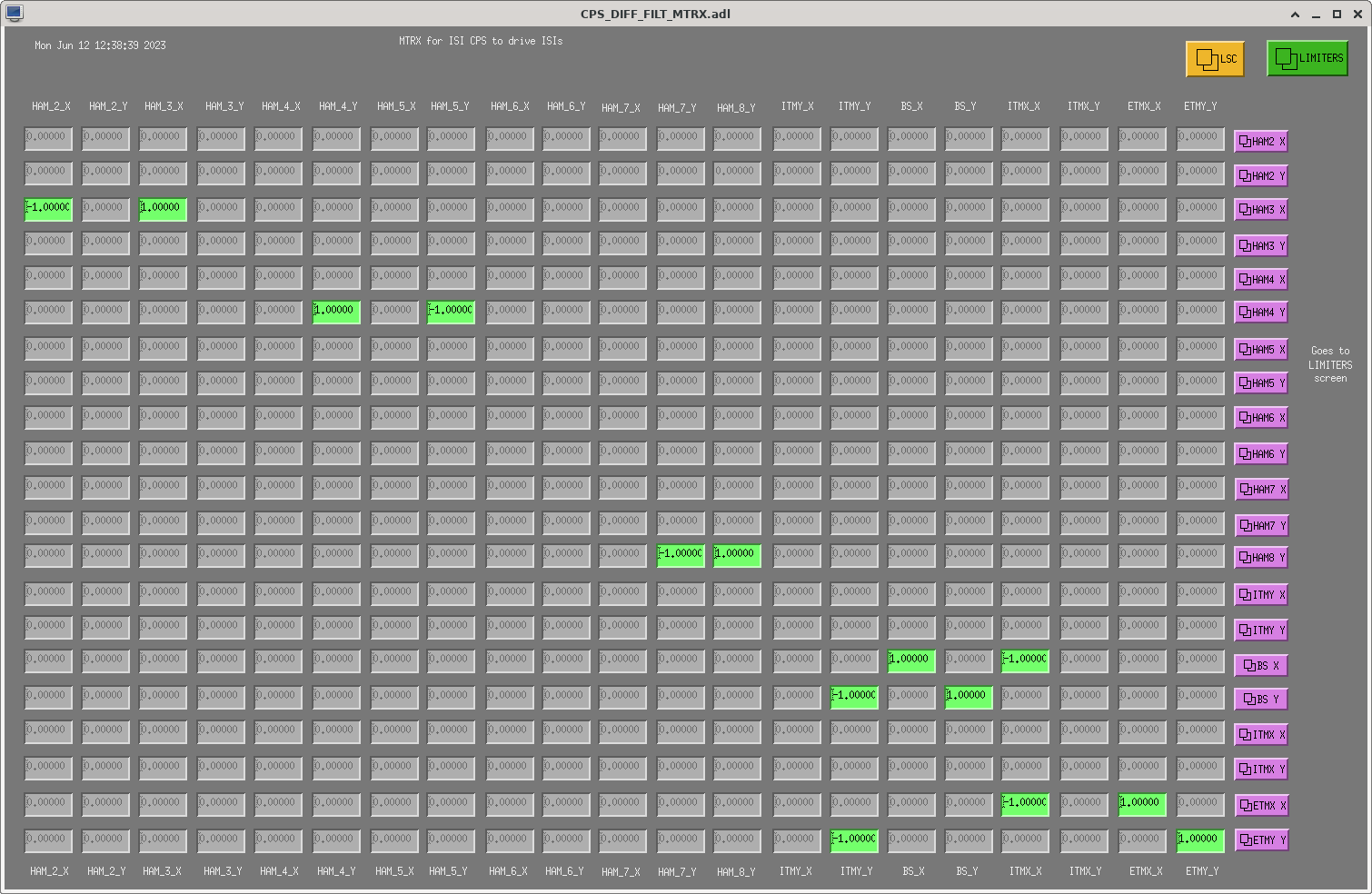This screenshot has height=894, width=1372.
Task: Click green -1.00000 field in ETMY Y row, ITMY_Y column
Action: click(x=854, y=840)
